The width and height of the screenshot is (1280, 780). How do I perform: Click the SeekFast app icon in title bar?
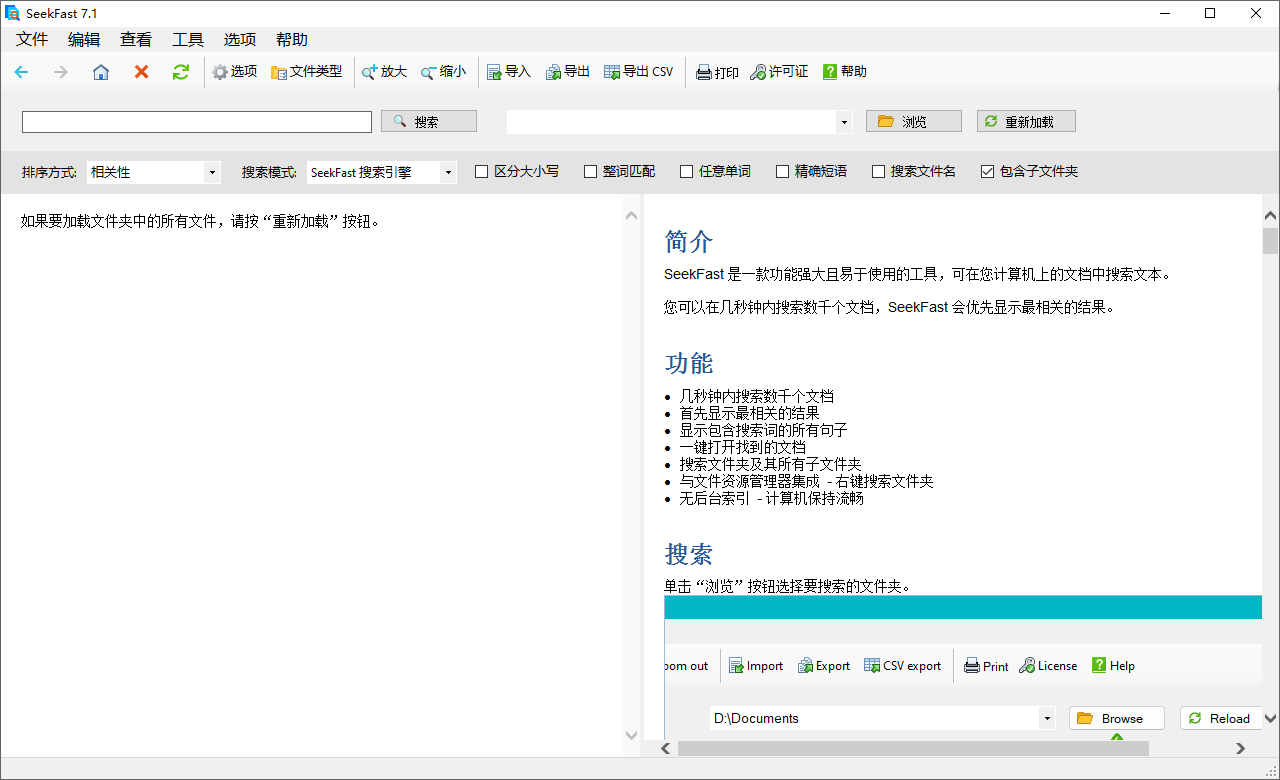(13, 13)
